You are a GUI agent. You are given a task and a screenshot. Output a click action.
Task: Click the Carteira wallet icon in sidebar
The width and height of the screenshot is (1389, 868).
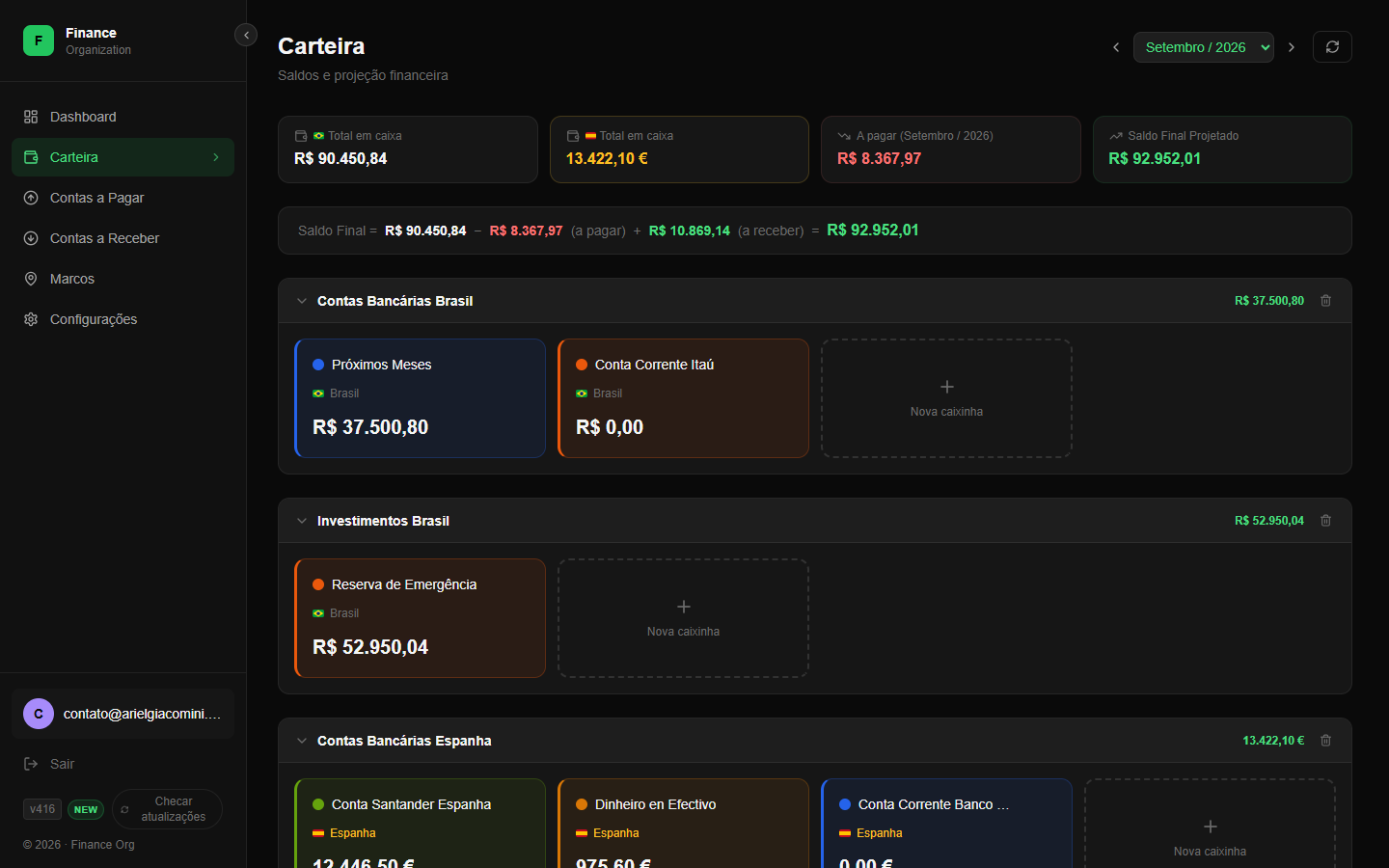pos(31,157)
